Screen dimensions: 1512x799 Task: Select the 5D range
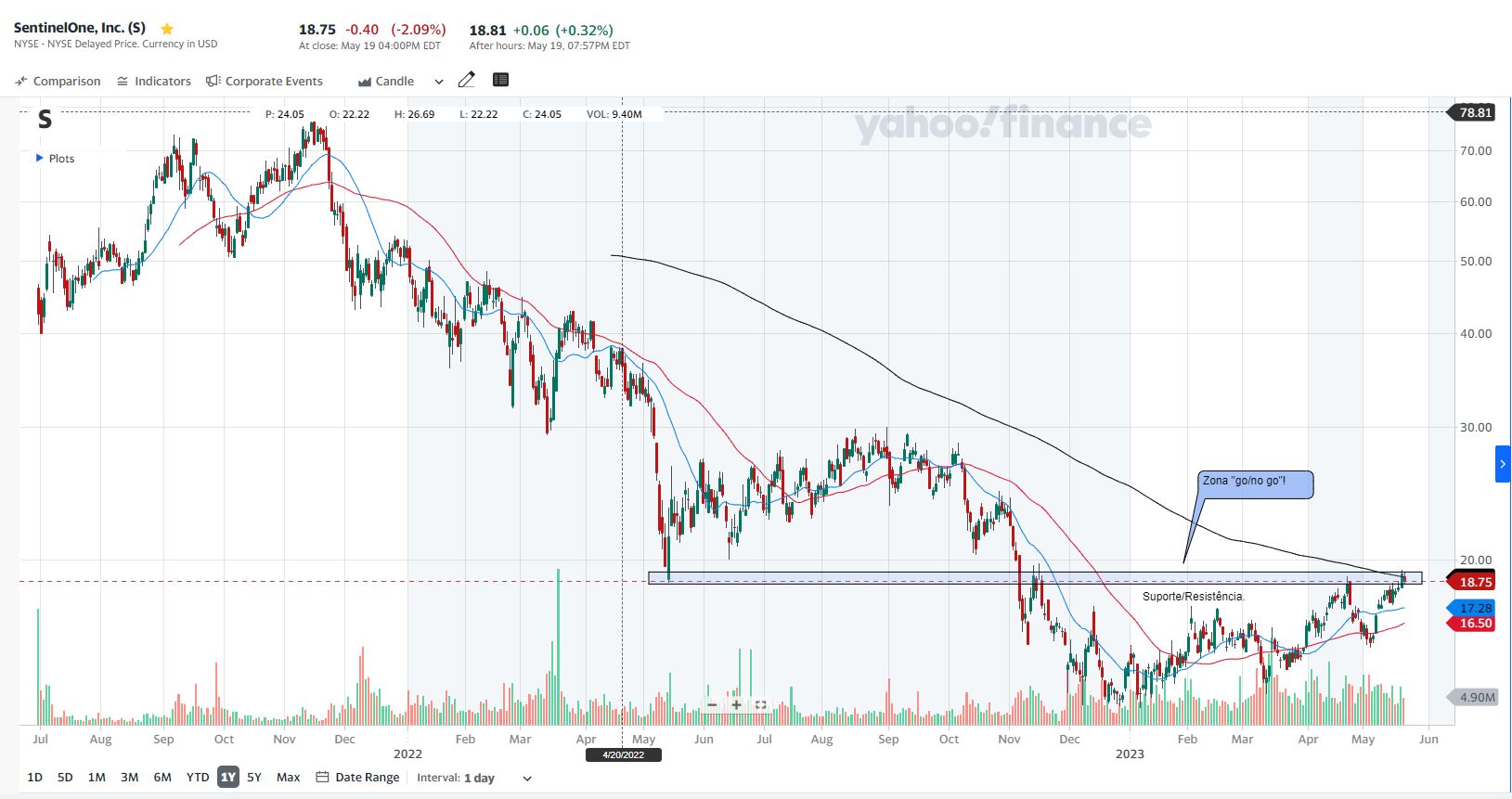(65, 778)
